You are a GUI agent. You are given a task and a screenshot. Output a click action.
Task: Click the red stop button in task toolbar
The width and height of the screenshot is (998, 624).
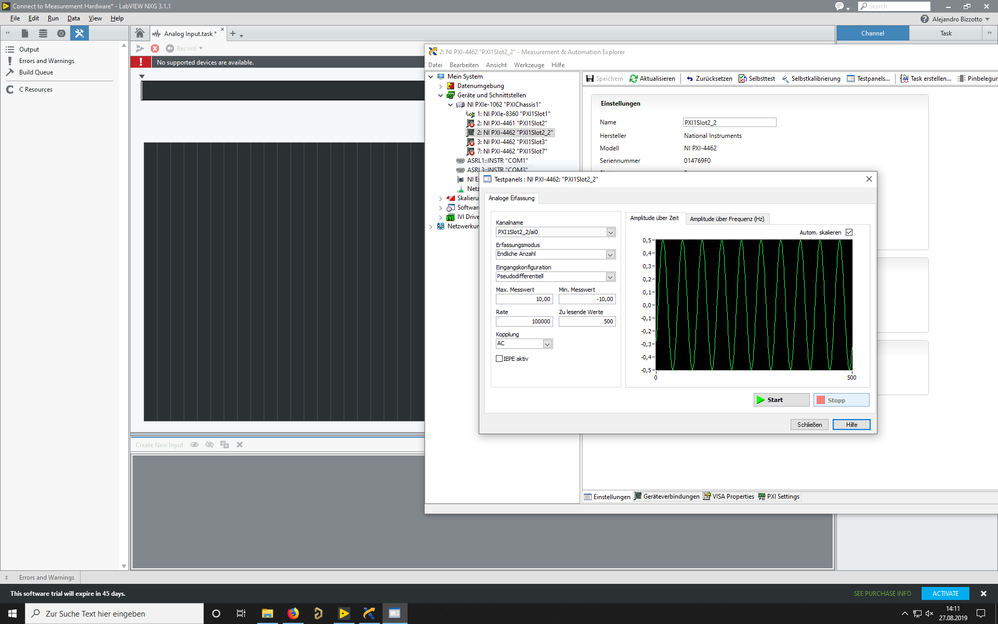pyautogui.click(x=155, y=48)
